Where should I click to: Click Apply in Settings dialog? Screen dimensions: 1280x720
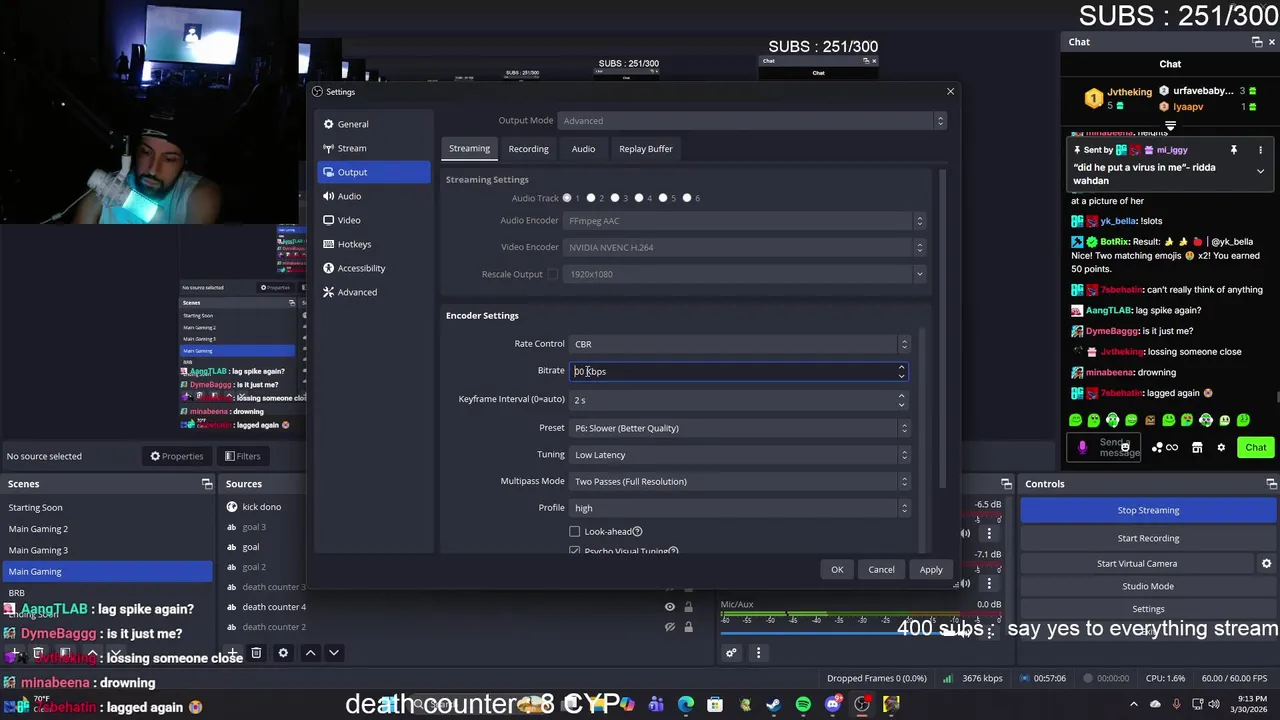pyautogui.click(x=931, y=570)
